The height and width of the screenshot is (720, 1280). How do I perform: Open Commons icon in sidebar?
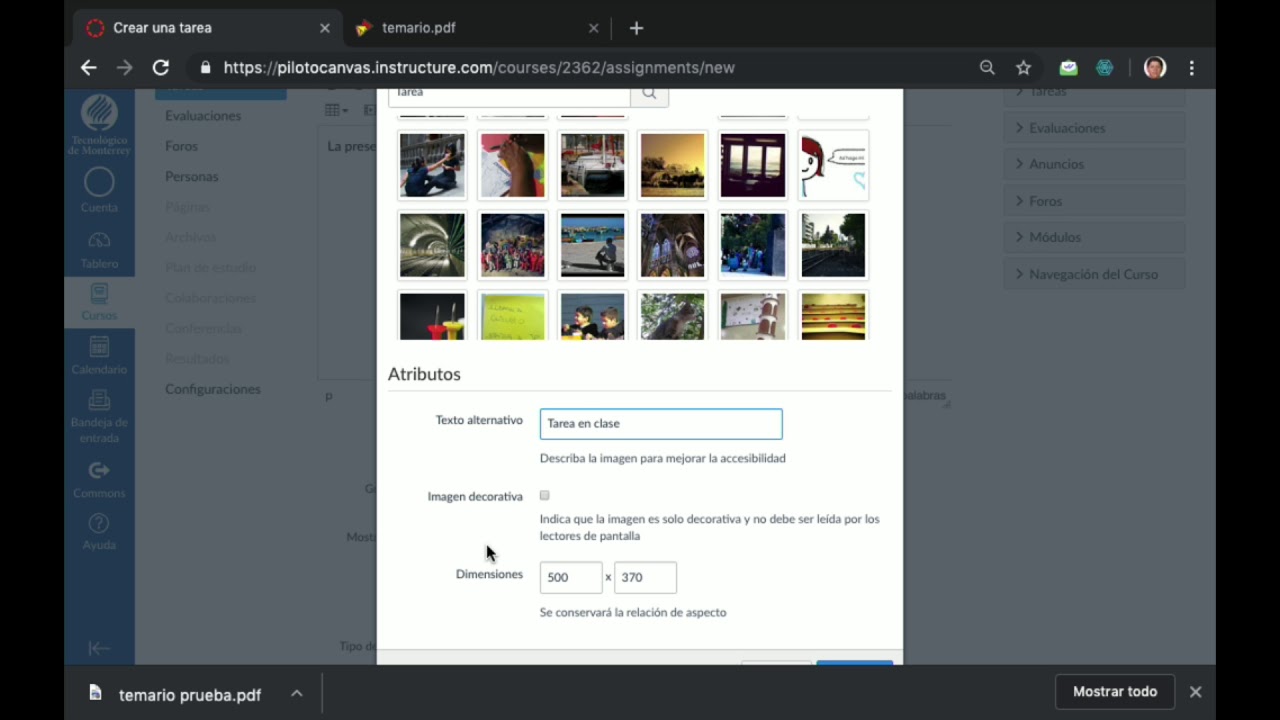[99, 479]
